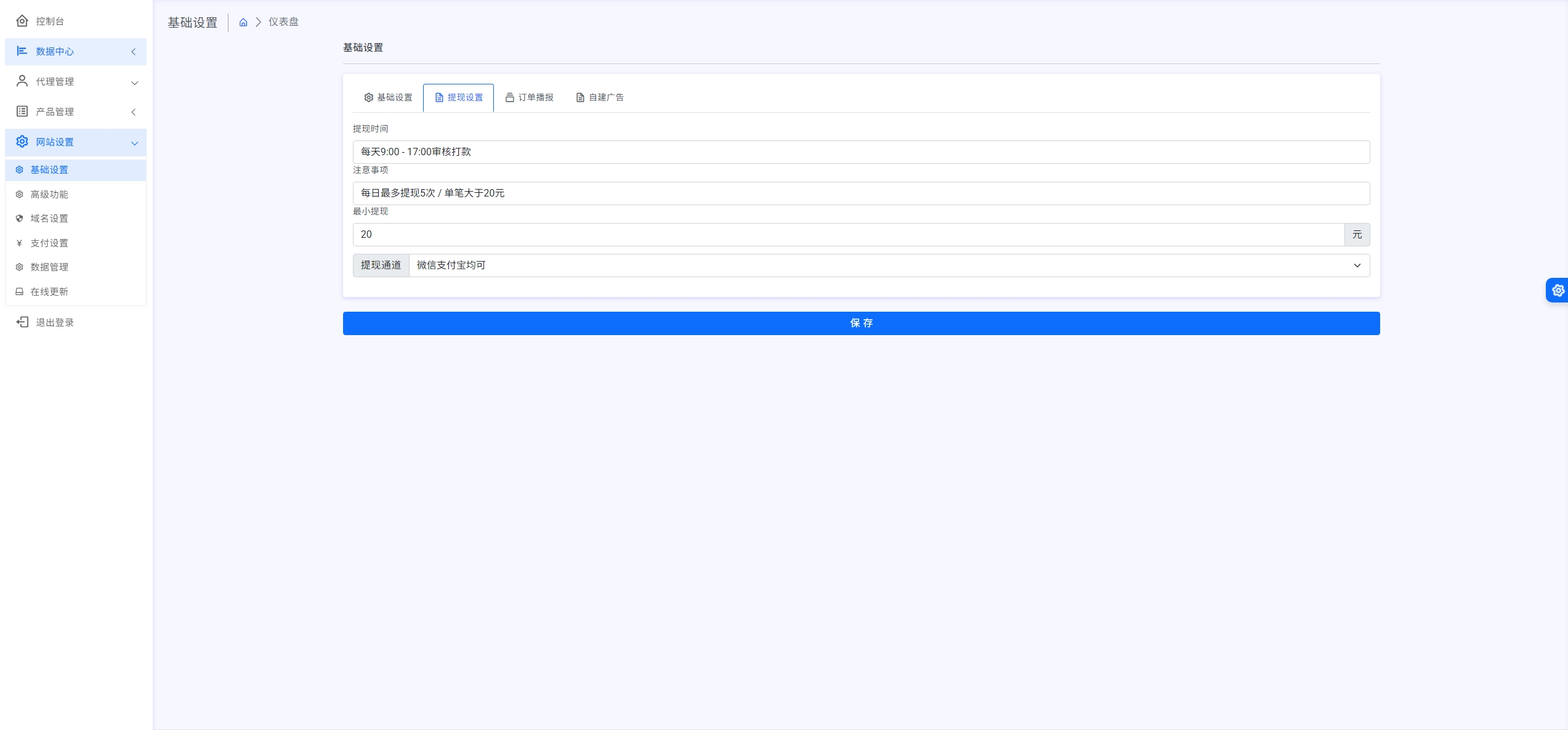The height and width of the screenshot is (730, 1568).
Task: Click the 控制台 house icon
Action: (x=22, y=21)
